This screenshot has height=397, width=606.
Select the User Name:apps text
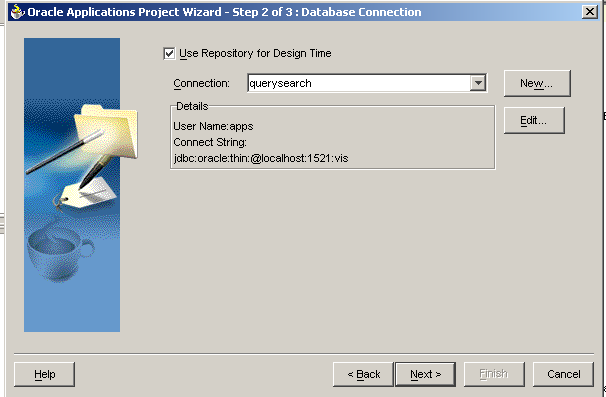[x=213, y=126]
